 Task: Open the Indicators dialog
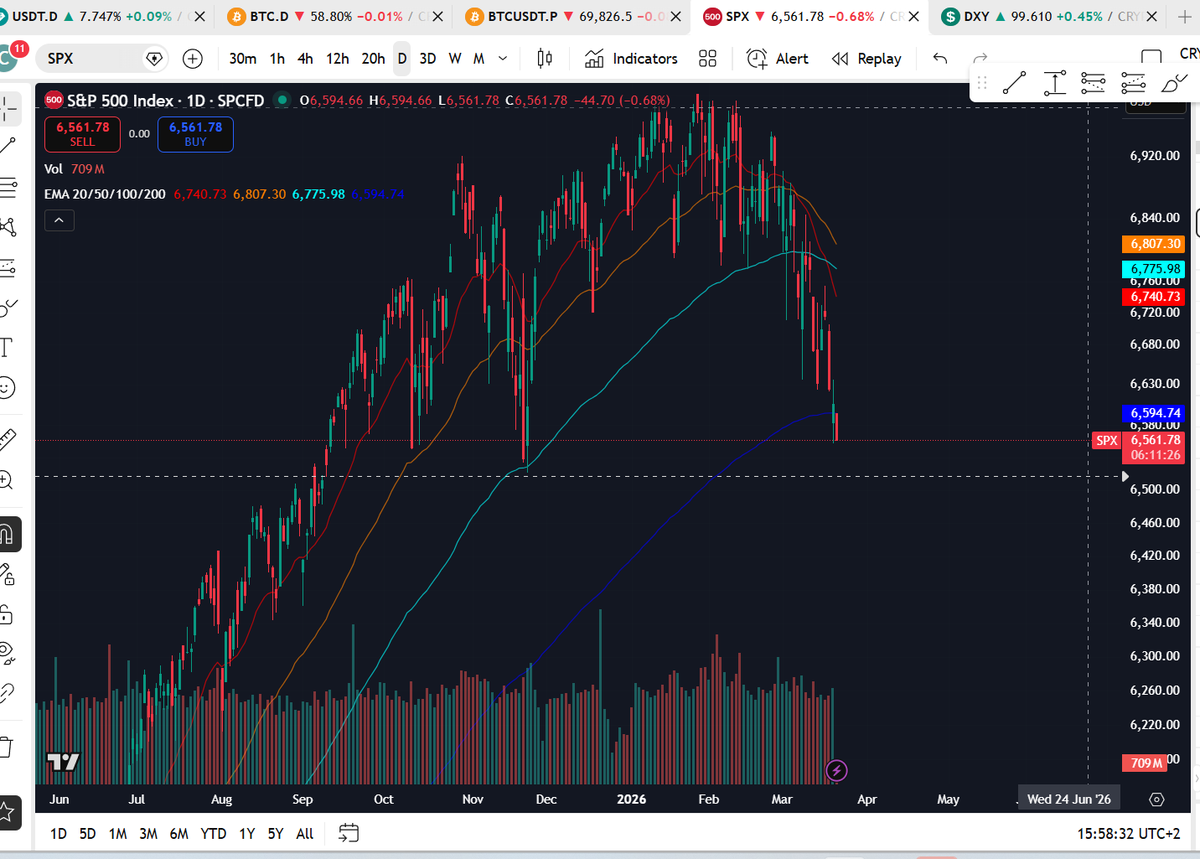point(631,59)
